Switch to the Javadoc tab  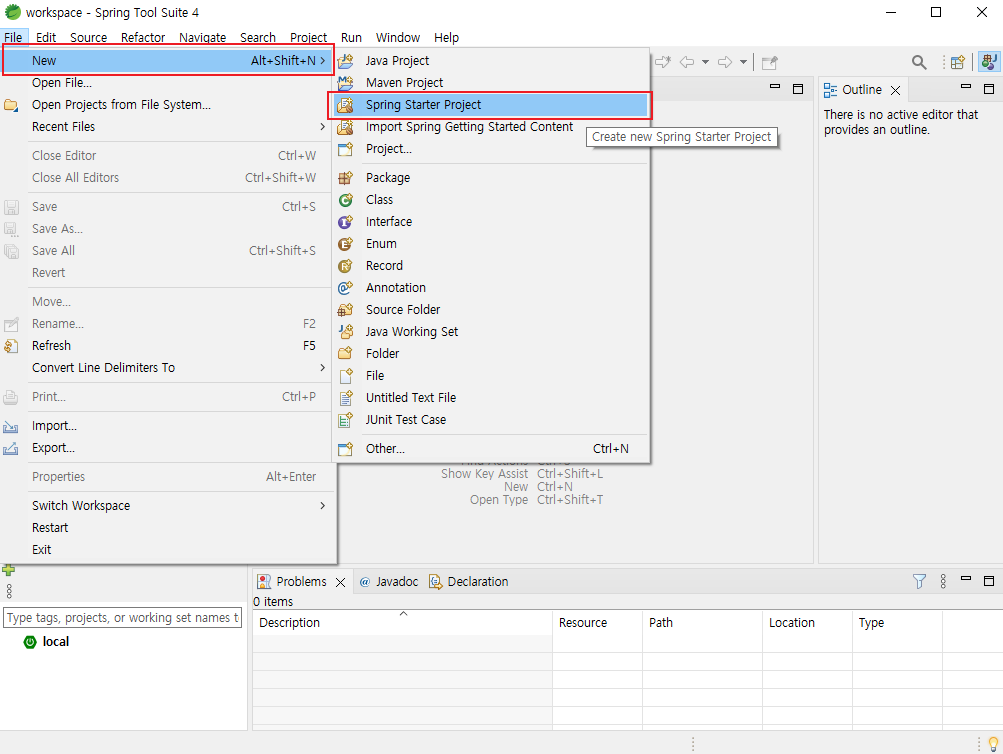pos(389,582)
